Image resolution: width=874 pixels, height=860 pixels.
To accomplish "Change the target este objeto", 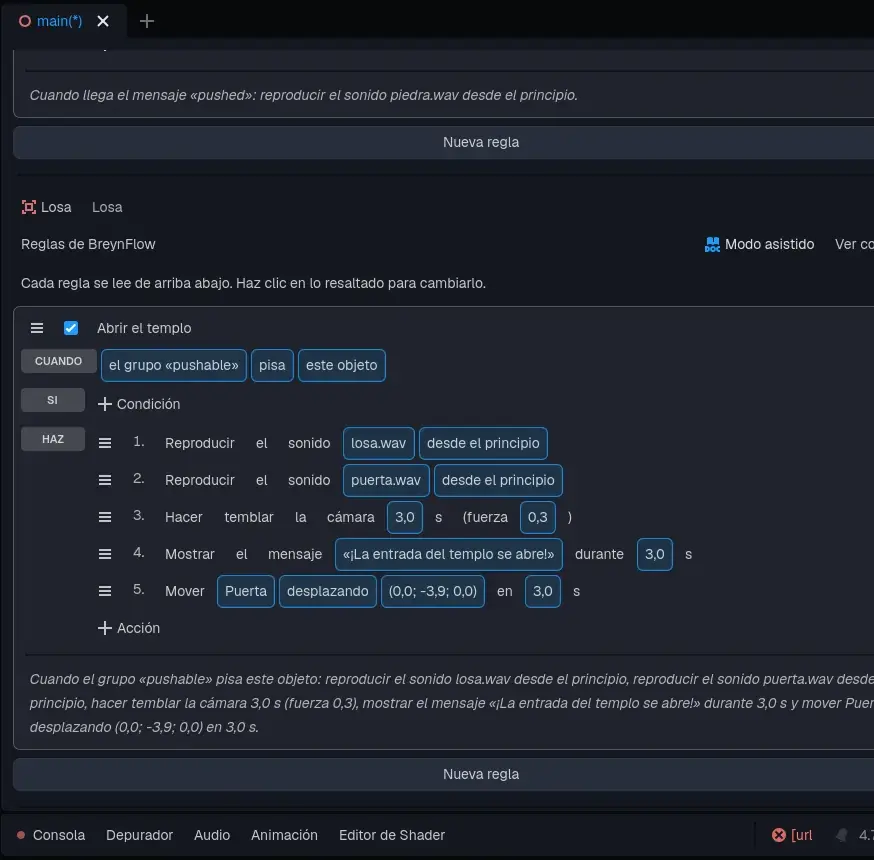I will coord(342,366).
